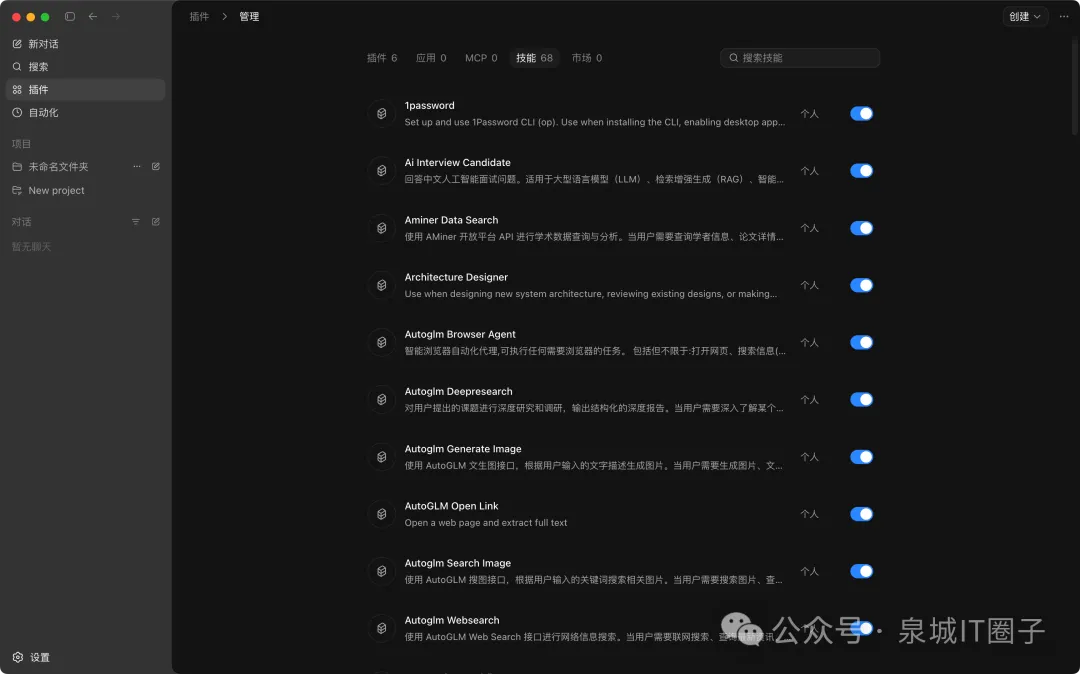Disable the Autoglm Generate Image toggle

click(x=861, y=456)
